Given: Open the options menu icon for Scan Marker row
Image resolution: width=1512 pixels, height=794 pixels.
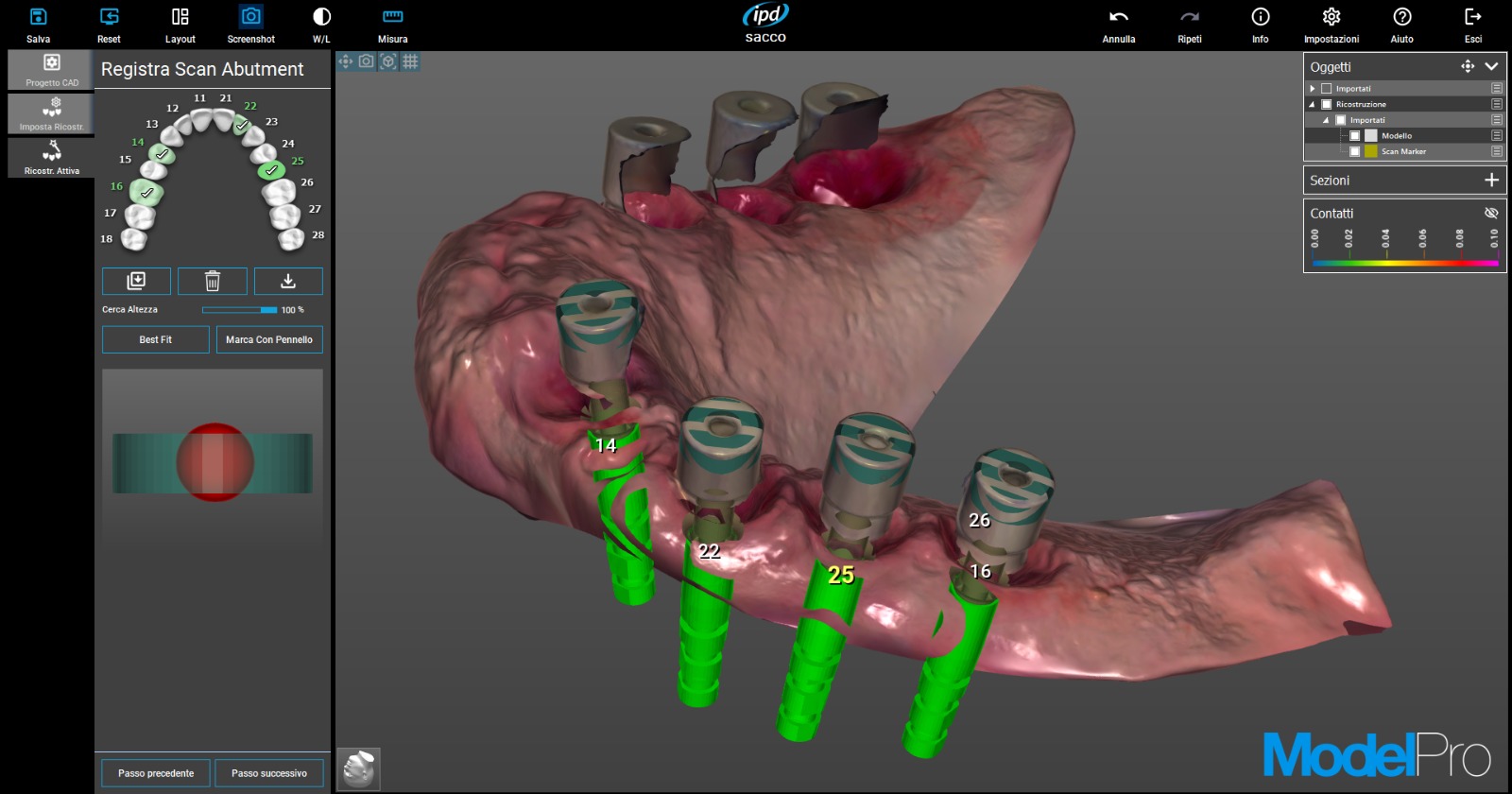Looking at the screenshot, I should [x=1497, y=151].
